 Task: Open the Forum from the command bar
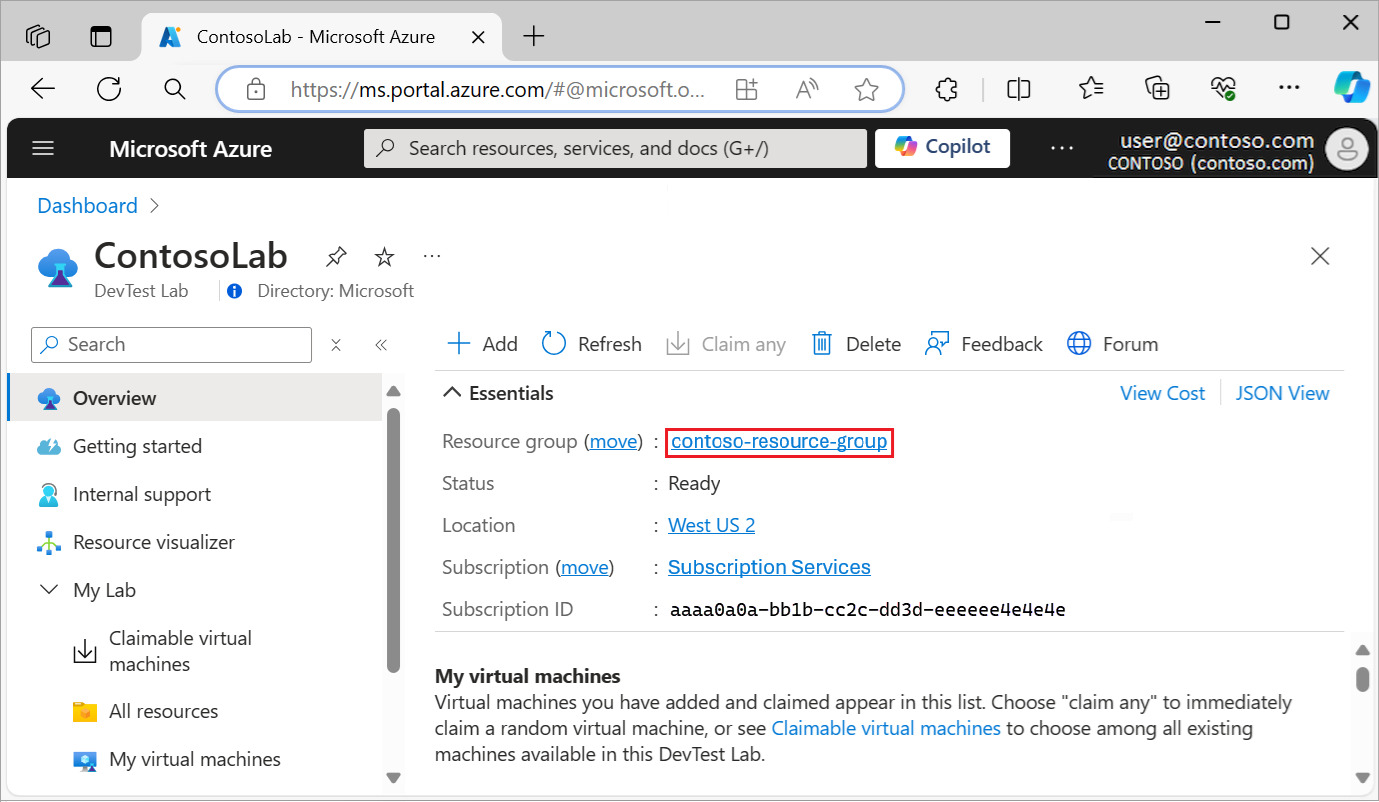[x=1112, y=343]
